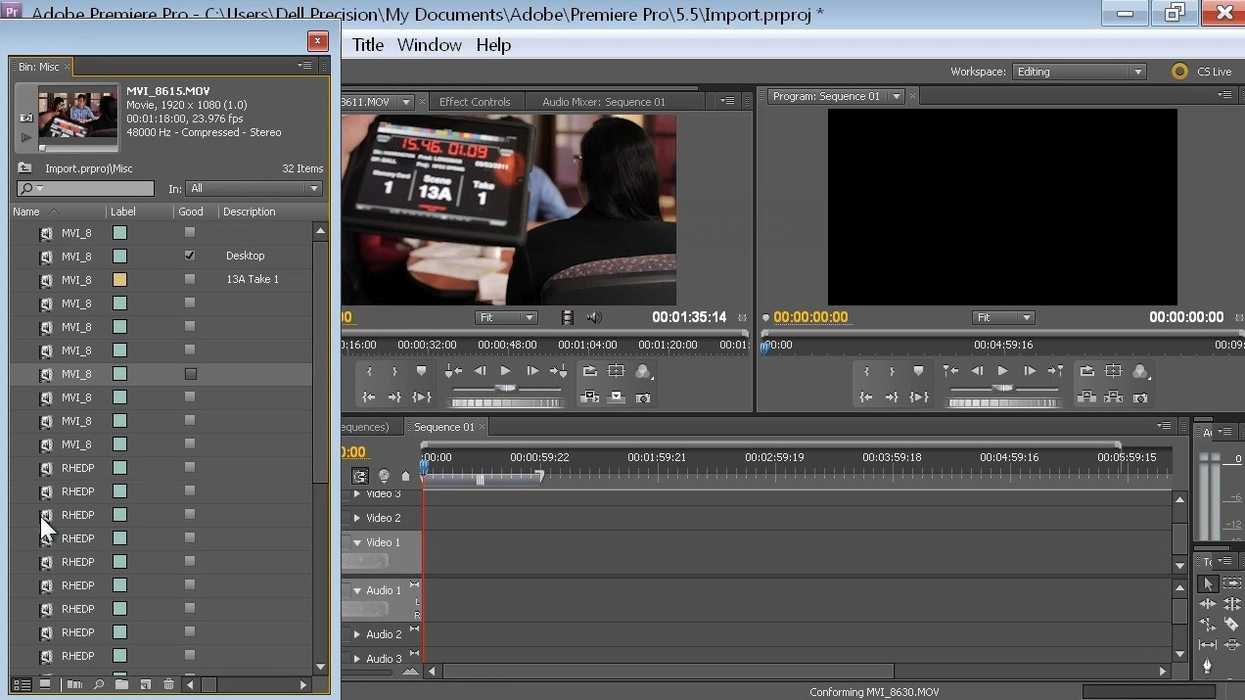Play the clip in the Source Monitor

pyautogui.click(x=506, y=371)
